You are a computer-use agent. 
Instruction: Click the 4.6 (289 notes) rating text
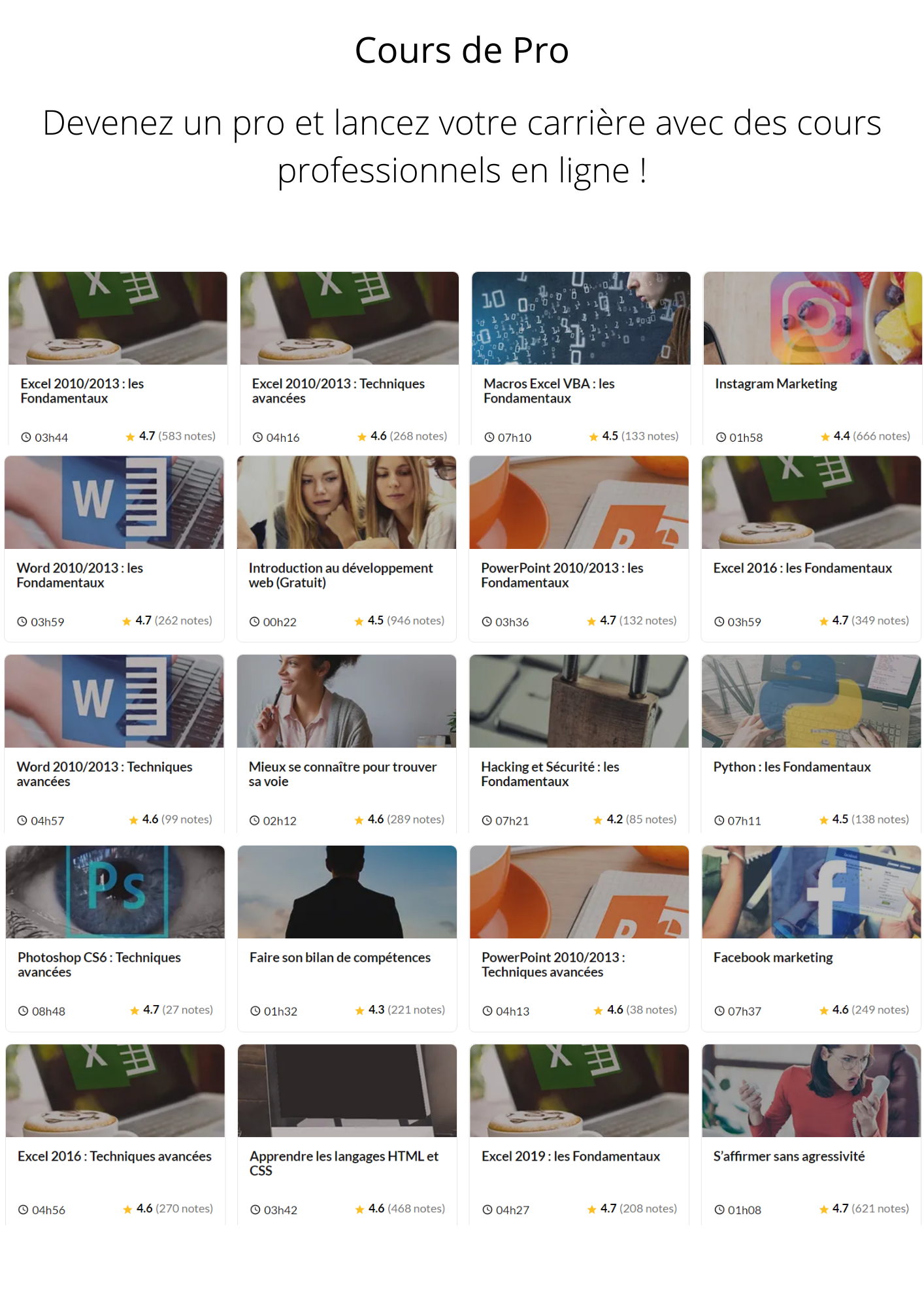tap(406, 819)
